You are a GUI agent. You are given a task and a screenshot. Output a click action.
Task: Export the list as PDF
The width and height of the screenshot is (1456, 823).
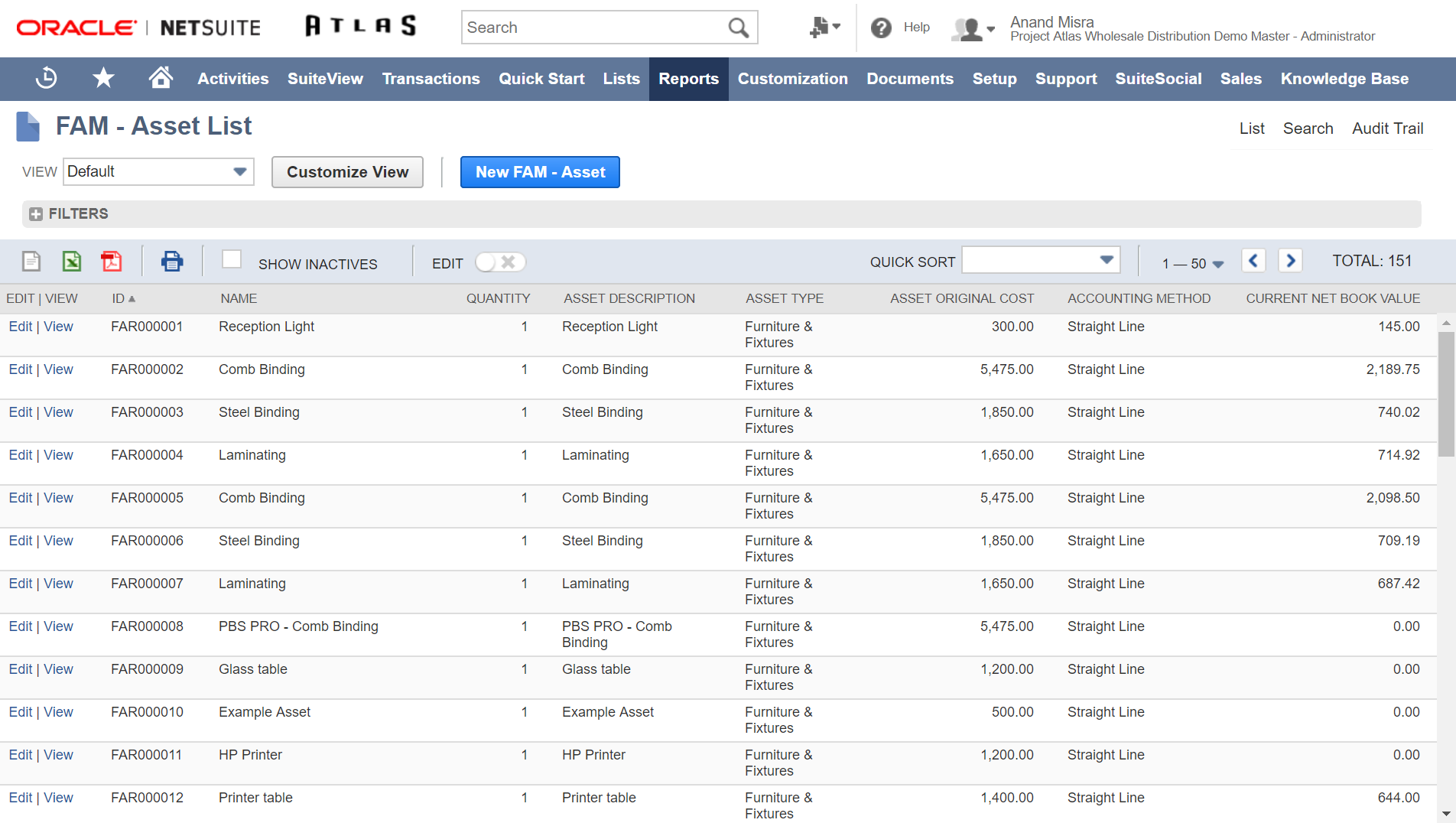[112, 262]
